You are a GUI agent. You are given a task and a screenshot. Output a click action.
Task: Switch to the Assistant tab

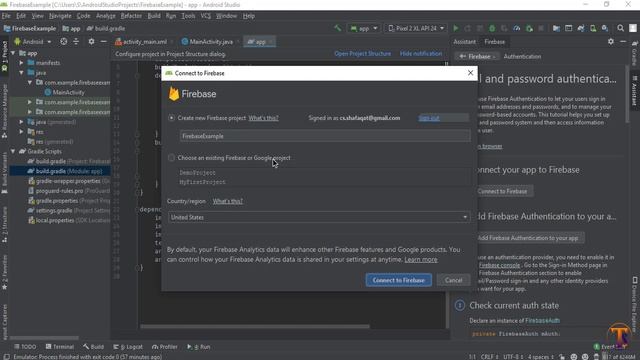464,42
